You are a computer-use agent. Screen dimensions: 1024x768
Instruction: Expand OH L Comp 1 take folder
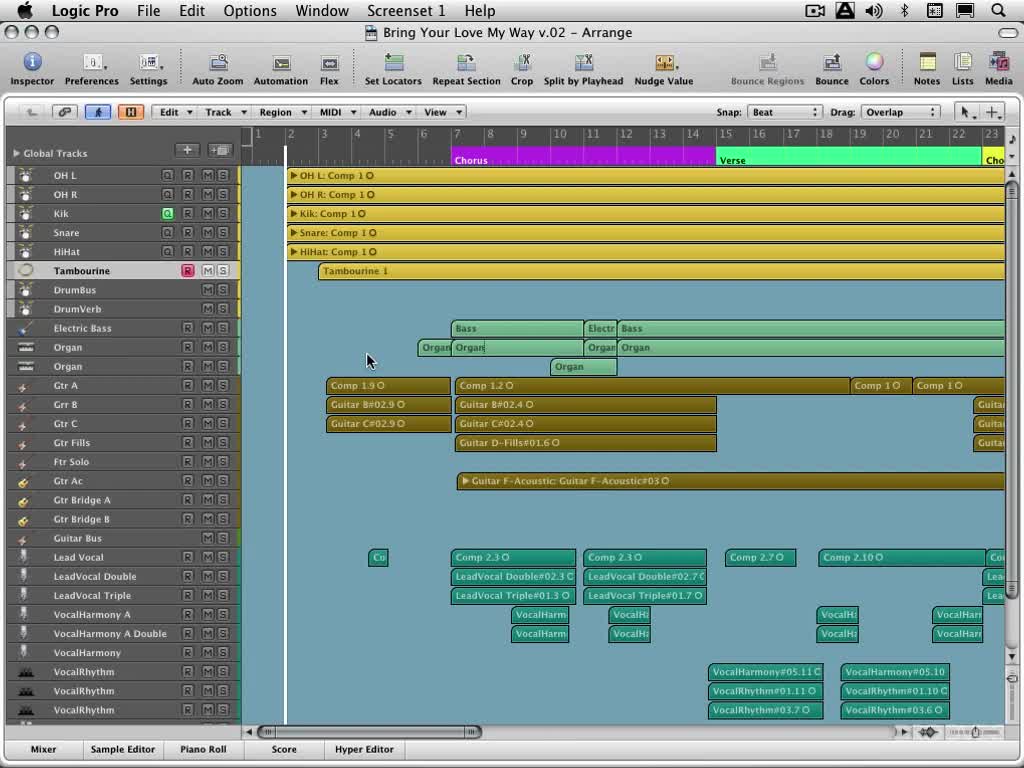(294, 176)
